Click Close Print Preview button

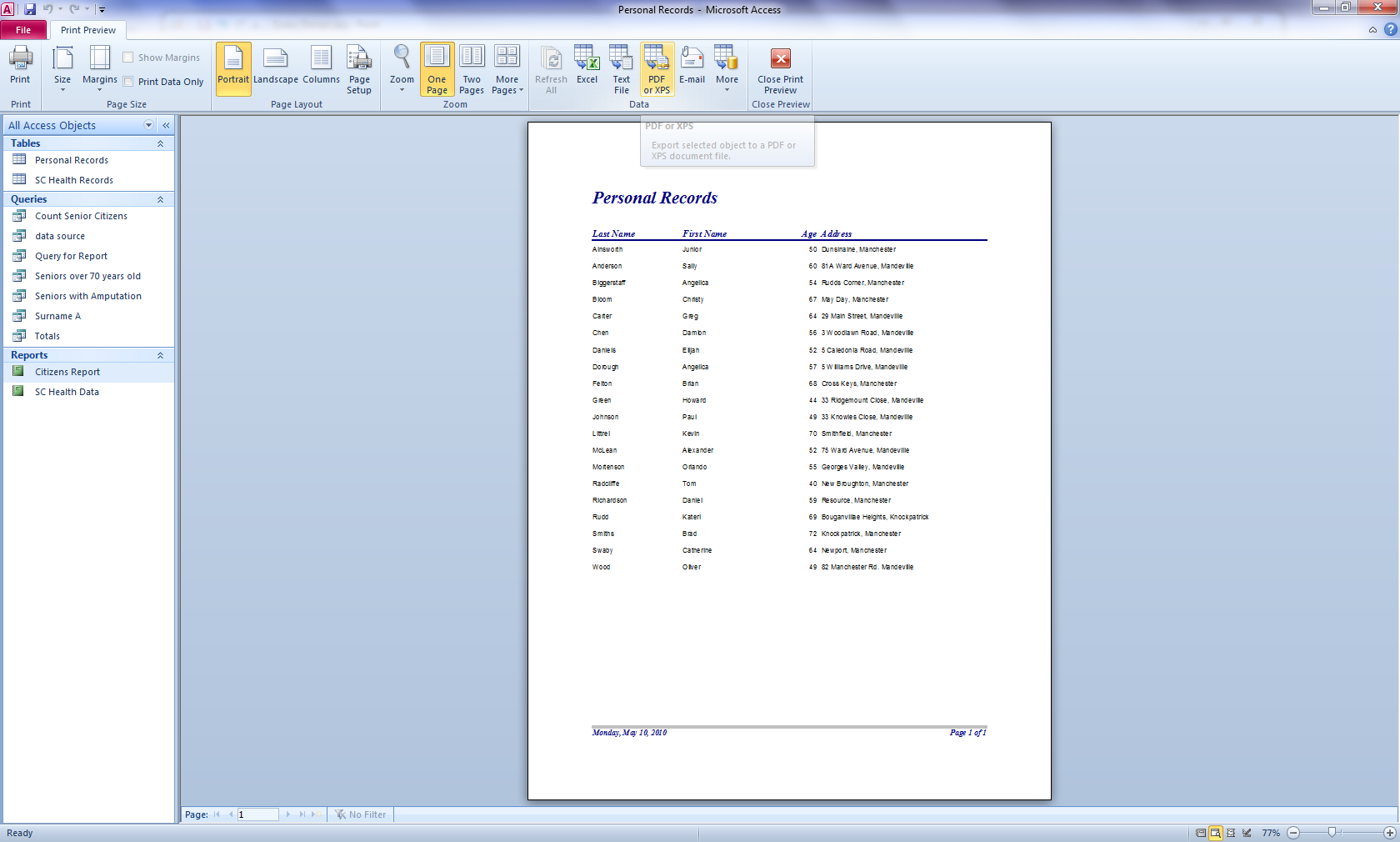coord(780,69)
